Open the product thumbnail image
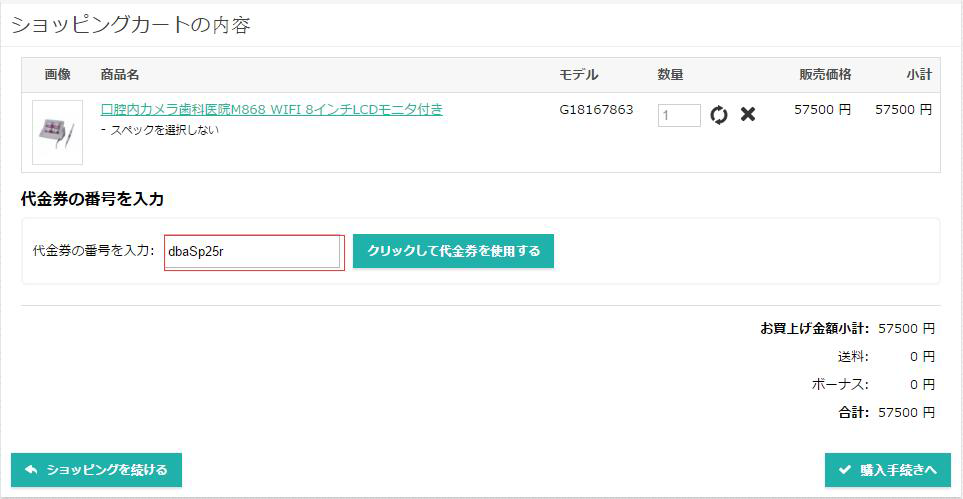This screenshot has height=499, width=963. point(57,133)
